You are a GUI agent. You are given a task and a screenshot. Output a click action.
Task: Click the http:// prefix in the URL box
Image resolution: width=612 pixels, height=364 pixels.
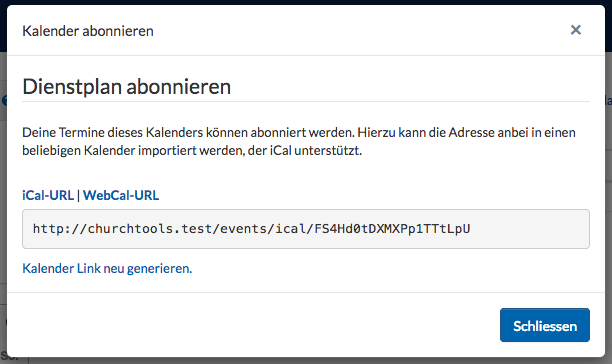click(60, 229)
